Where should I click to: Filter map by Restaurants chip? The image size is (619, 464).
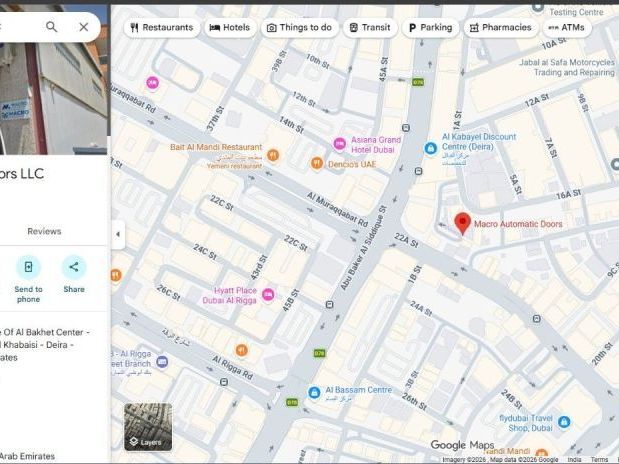tap(162, 28)
